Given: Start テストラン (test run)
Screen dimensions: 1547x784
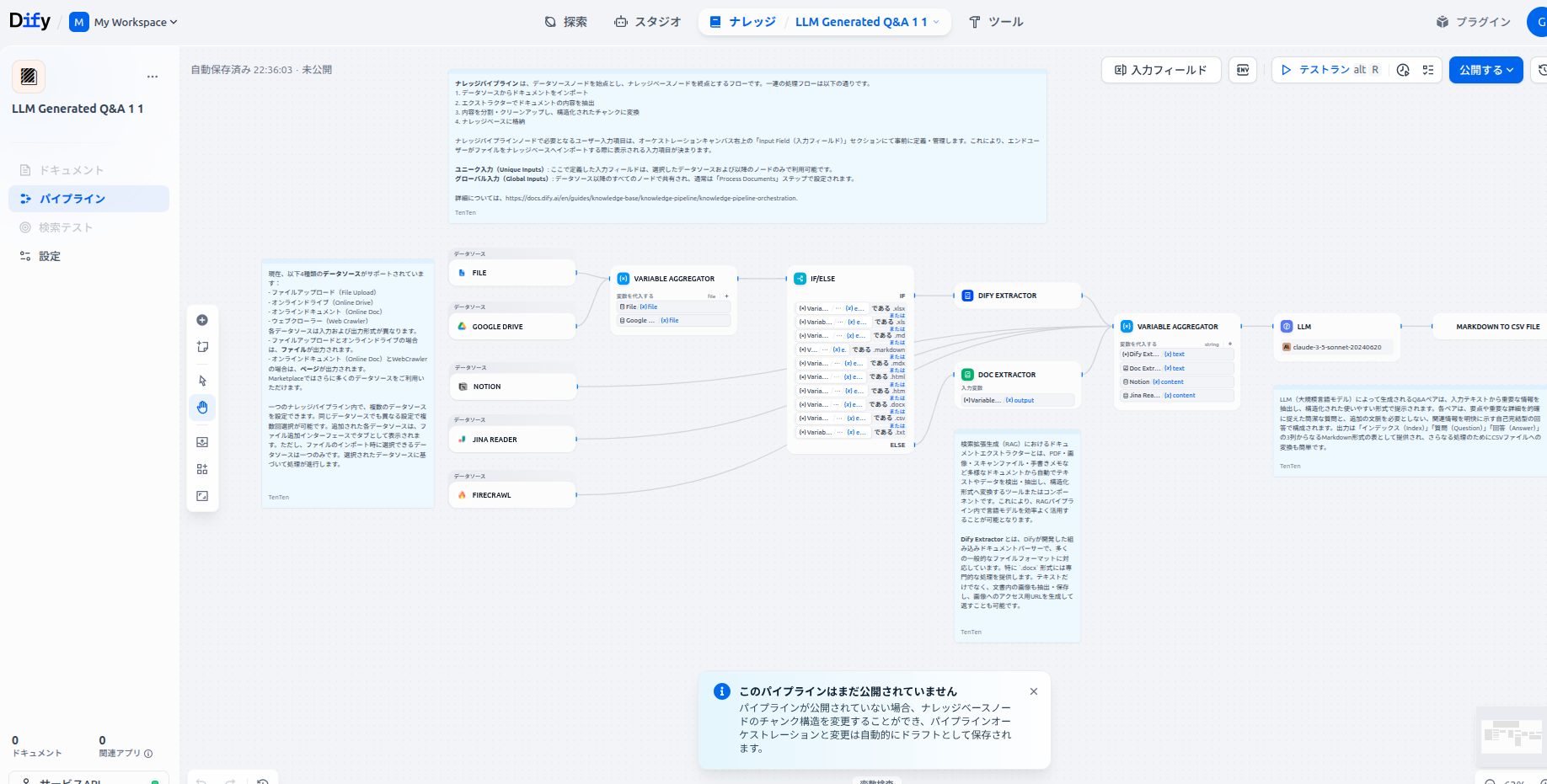Looking at the screenshot, I should [1330, 70].
